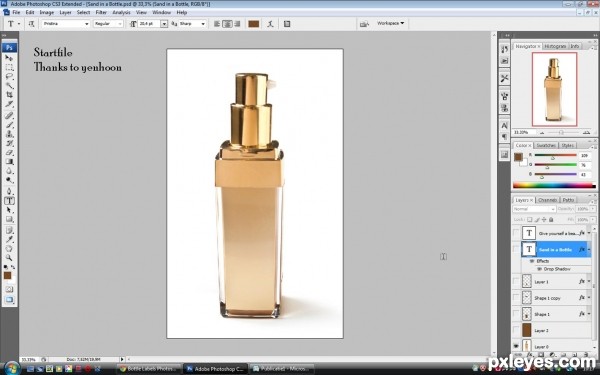The image size is (600, 375).
Task: Open the font family dropdown
Action: pyautogui.click(x=87, y=24)
